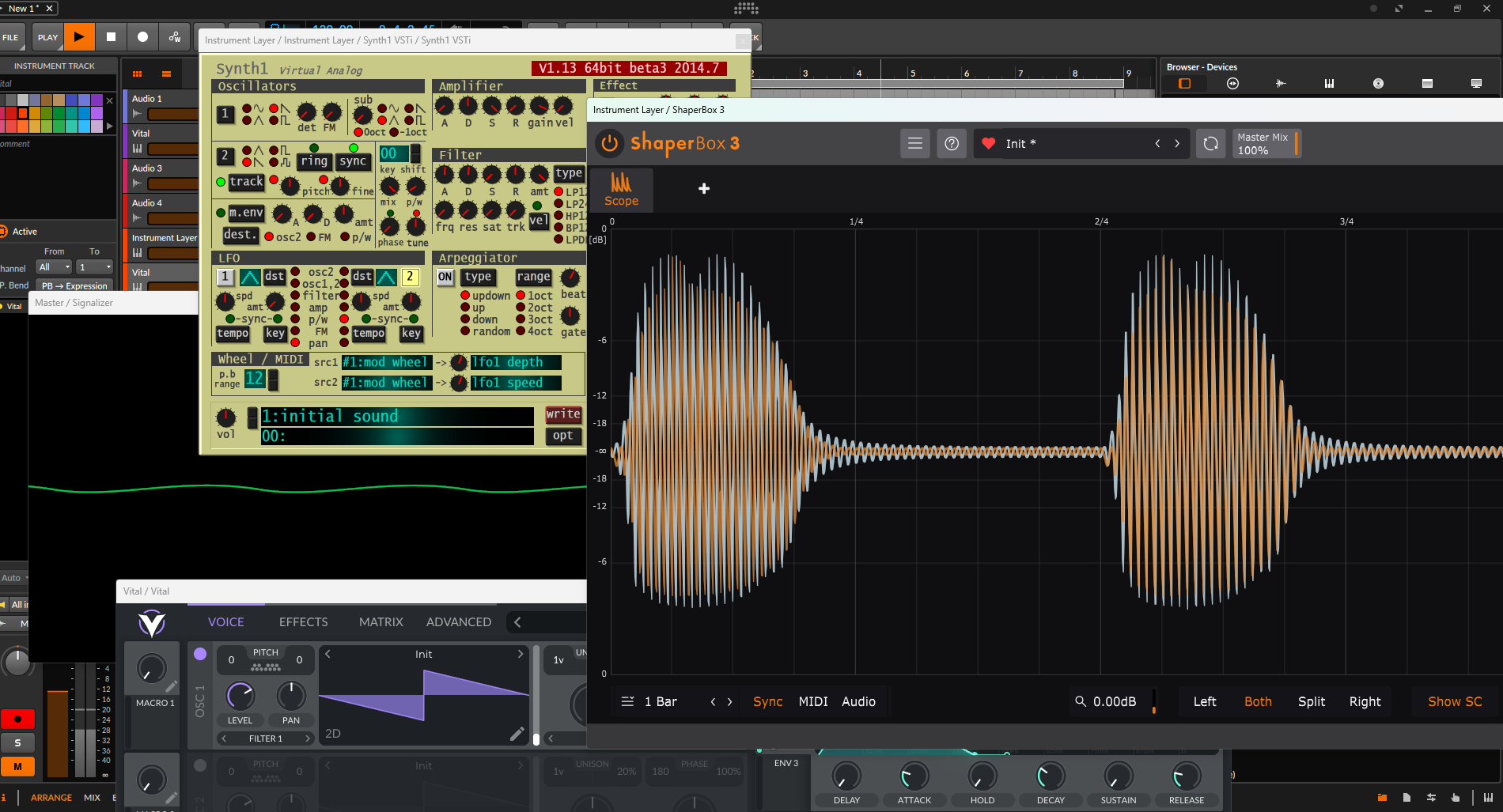Screen dimensions: 1503x812
Task: Click the Vital logo icon
Action: (152, 623)
